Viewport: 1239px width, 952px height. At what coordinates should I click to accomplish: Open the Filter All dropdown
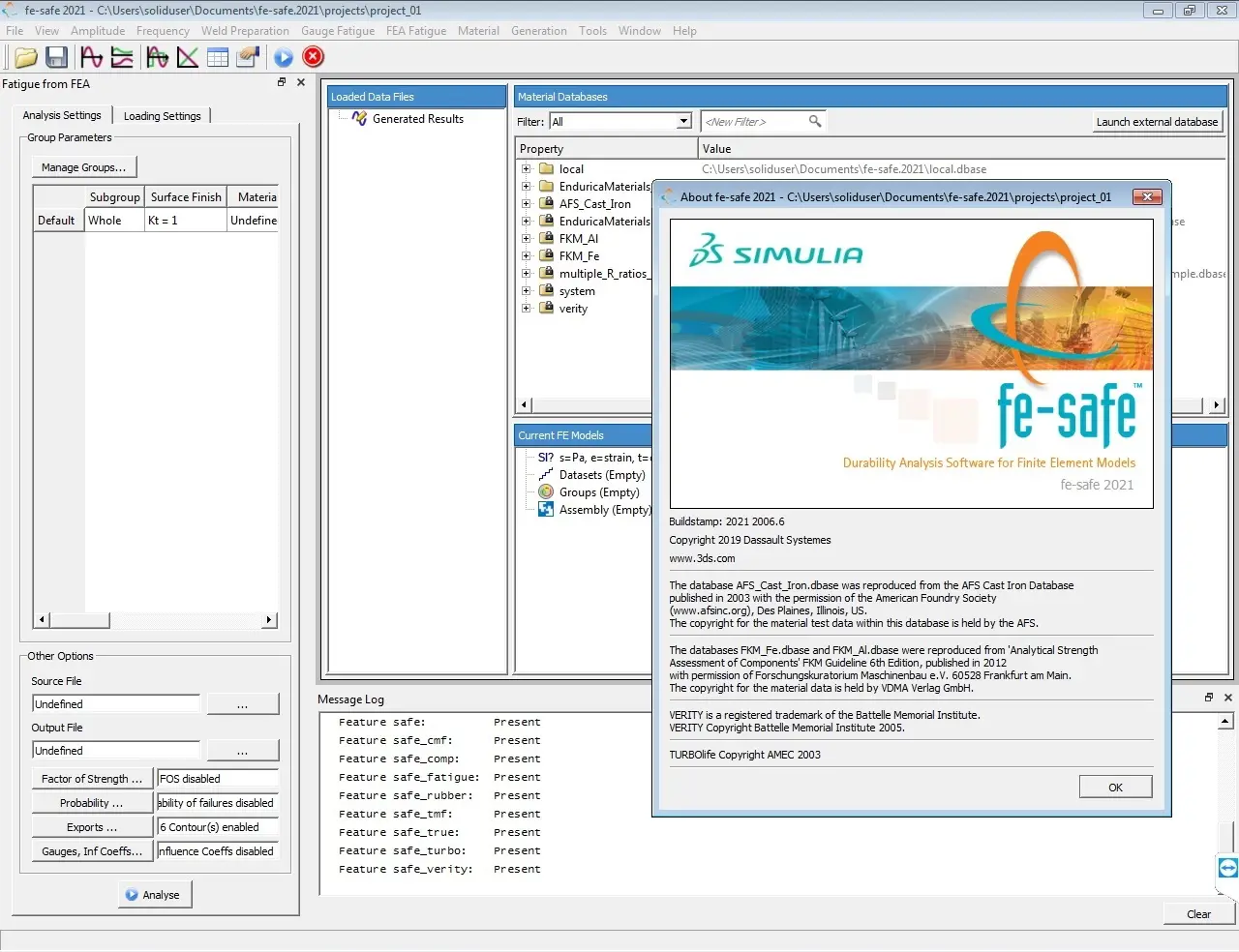click(x=684, y=122)
